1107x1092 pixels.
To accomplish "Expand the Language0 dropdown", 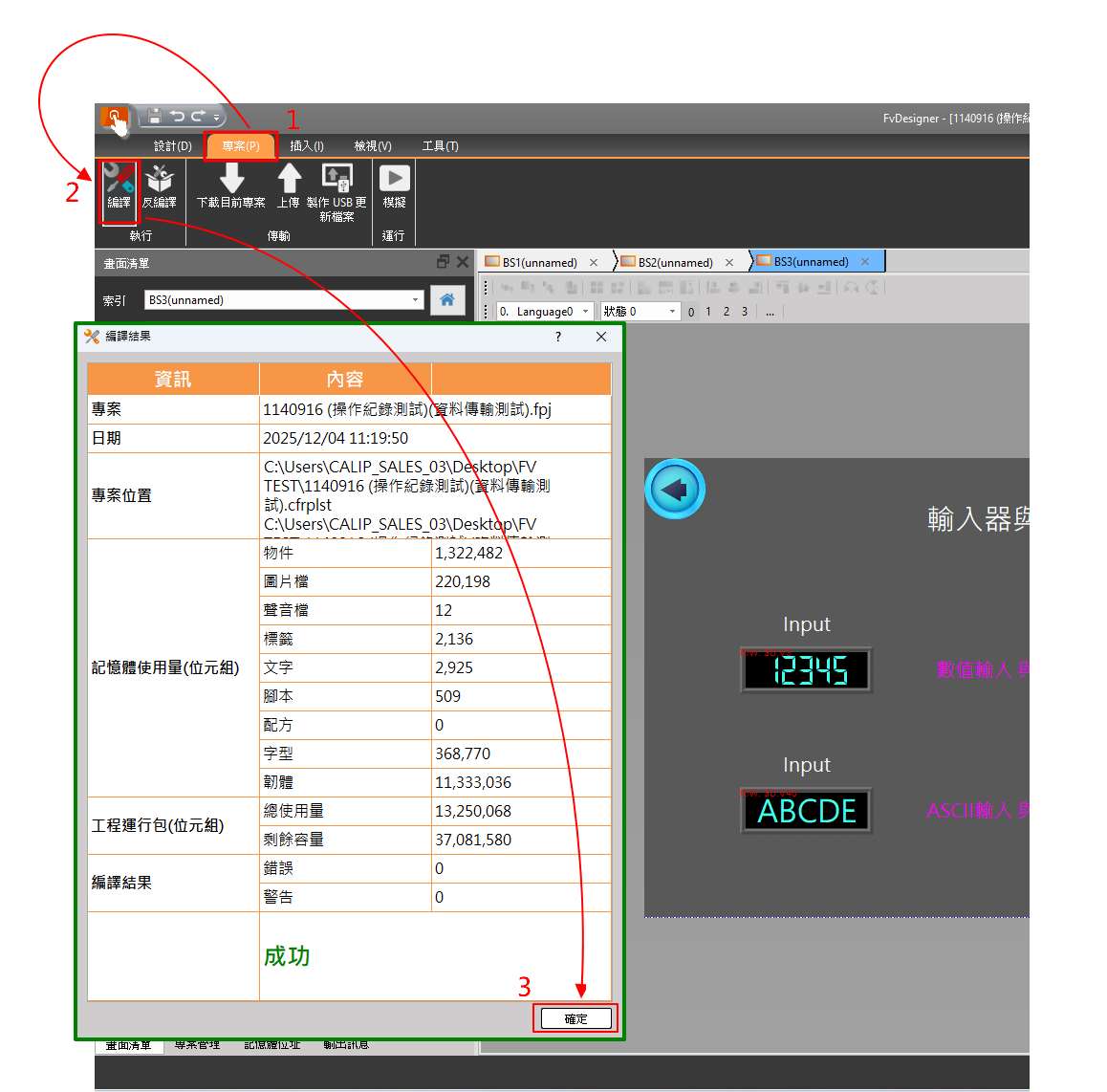I will [585, 312].
